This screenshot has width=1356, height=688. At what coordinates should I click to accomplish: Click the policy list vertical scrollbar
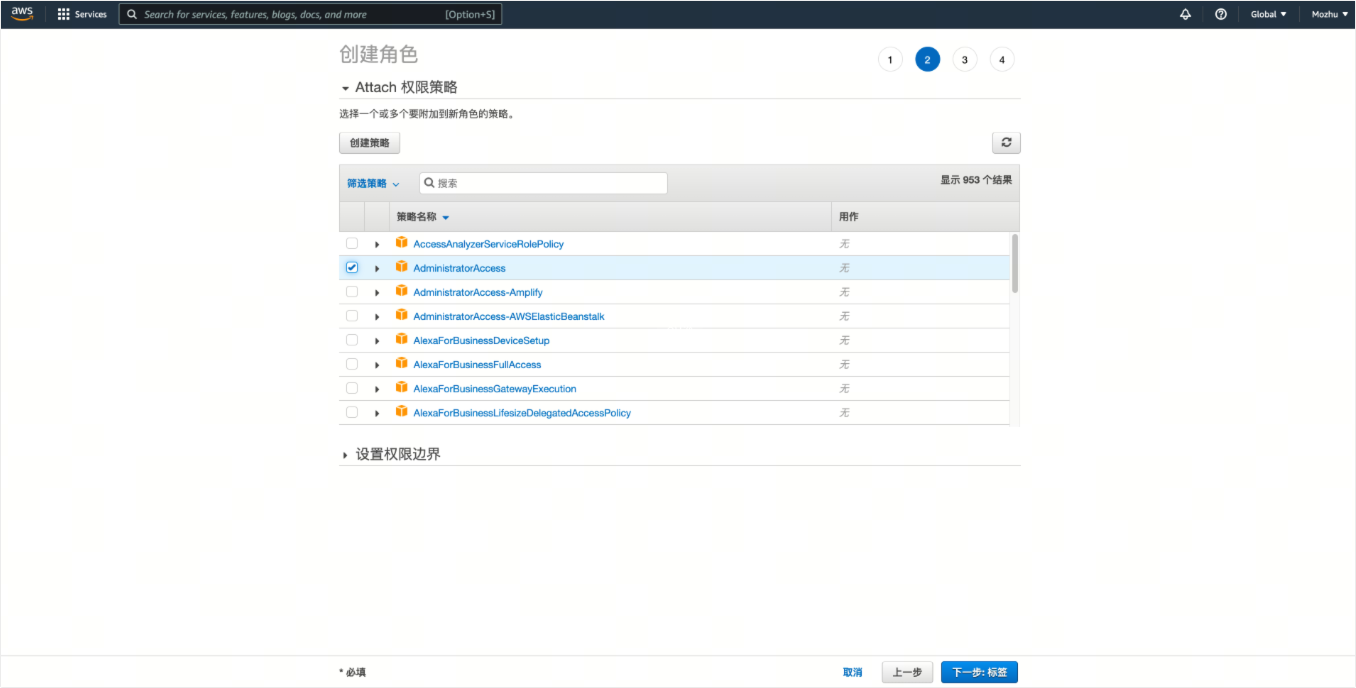pyautogui.click(x=1015, y=263)
